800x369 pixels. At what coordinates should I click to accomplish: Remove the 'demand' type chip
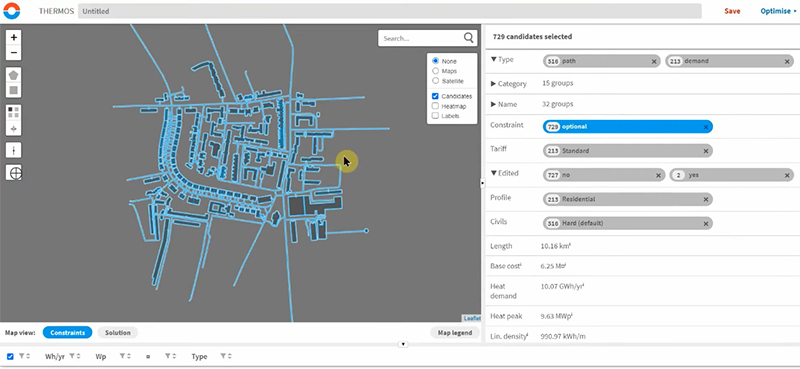coord(787,61)
